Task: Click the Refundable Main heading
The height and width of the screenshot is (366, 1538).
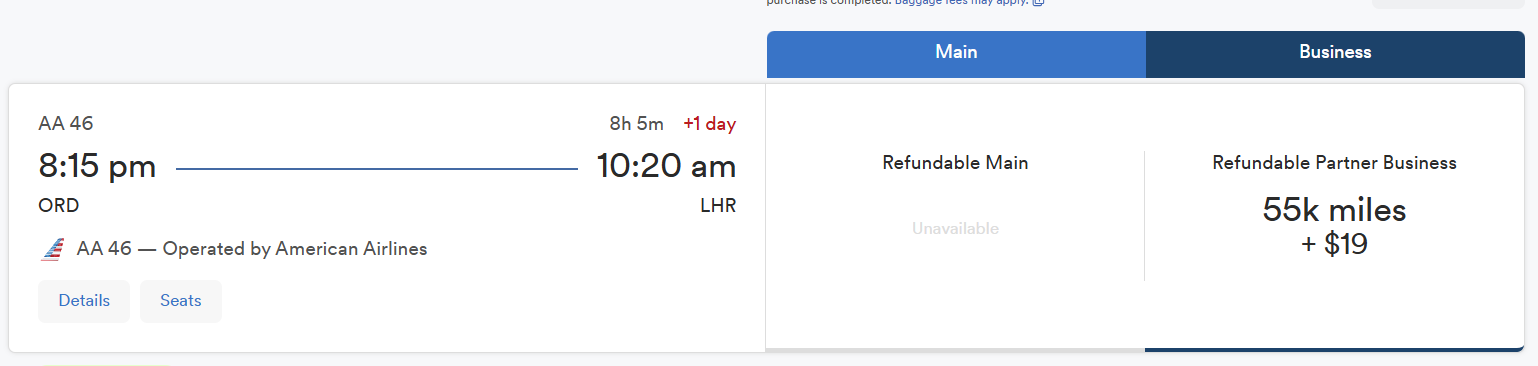Action: [955, 163]
